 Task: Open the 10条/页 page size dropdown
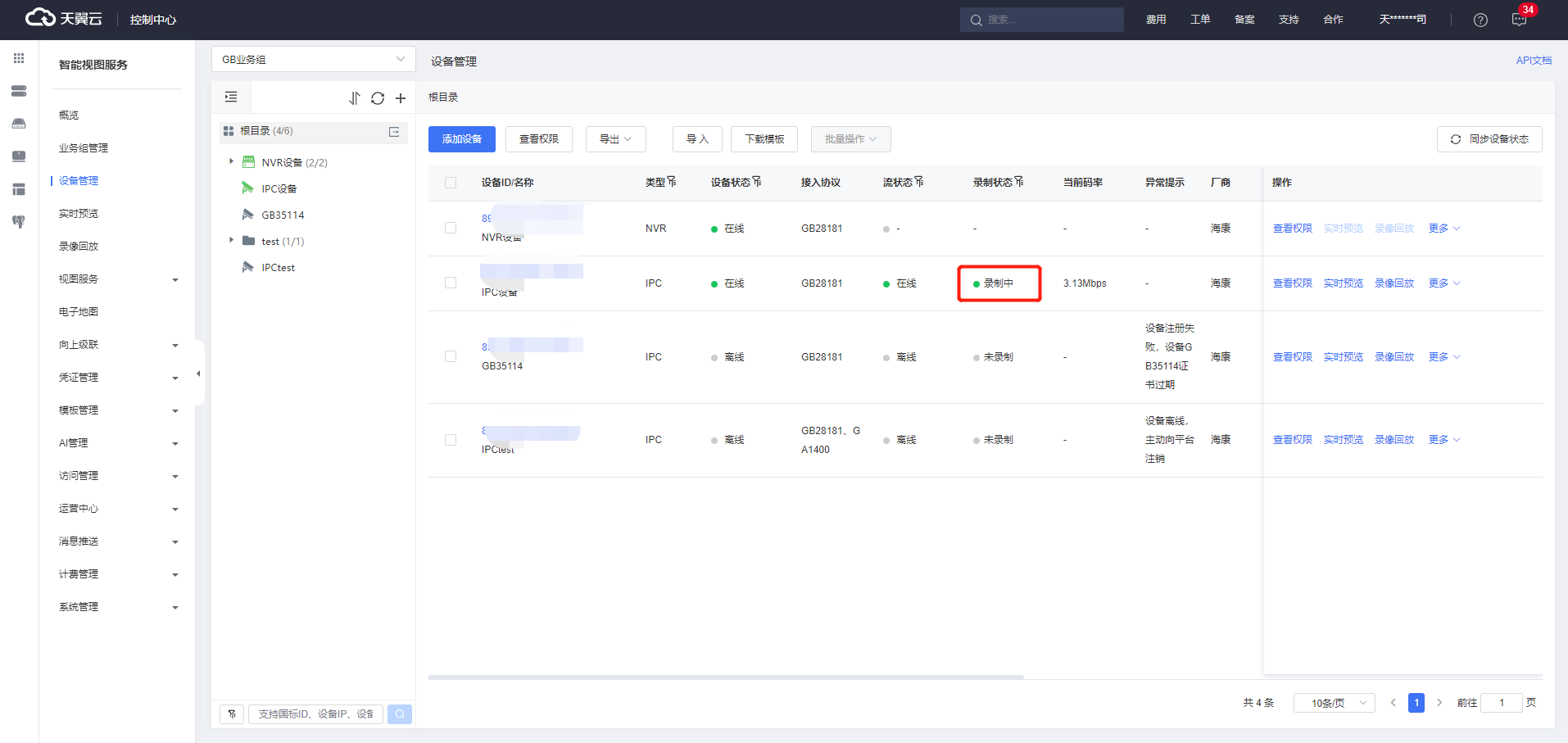coord(1335,703)
